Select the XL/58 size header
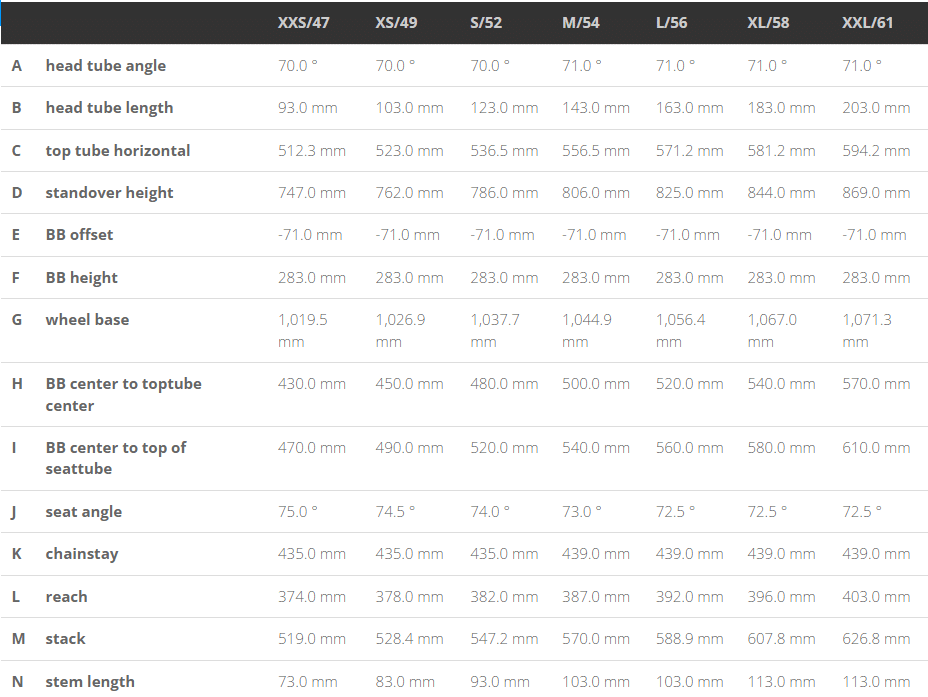The height and width of the screenshot is (697, 928). pos(768,23)
